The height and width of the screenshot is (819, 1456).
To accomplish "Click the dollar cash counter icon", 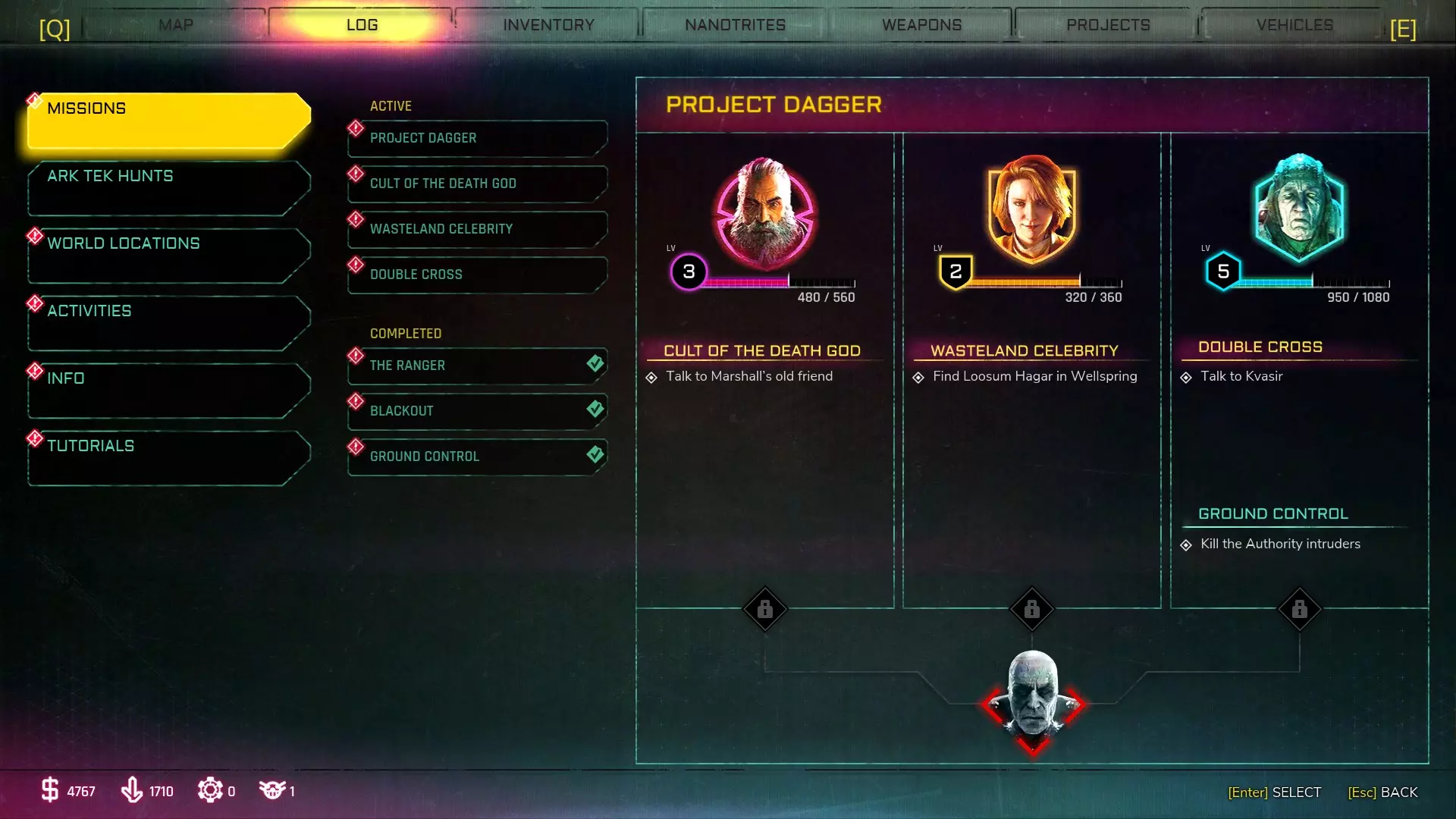I will pyautogui.click(x=49, y=790).
